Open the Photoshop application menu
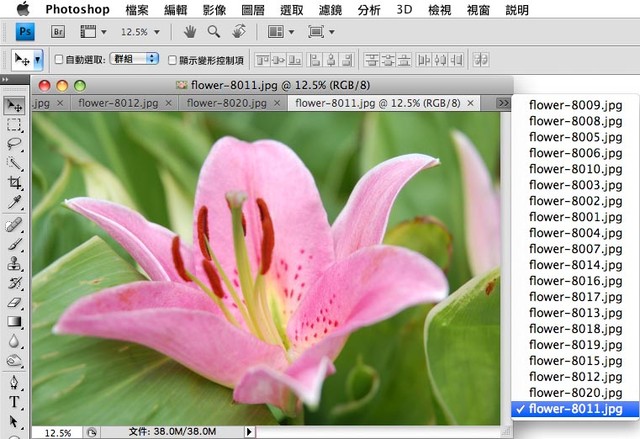 (78, 9)
